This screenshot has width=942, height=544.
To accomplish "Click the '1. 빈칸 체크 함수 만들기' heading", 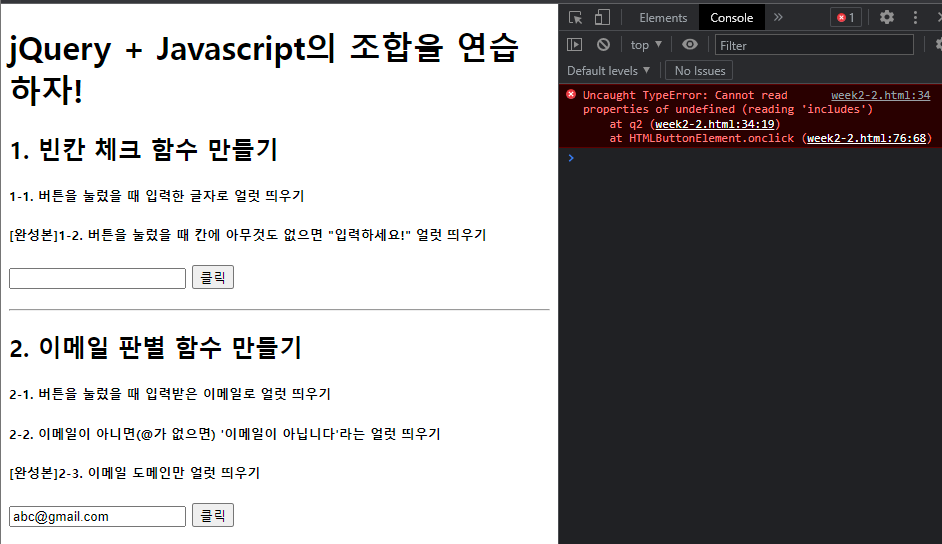I will pyautogui.click(x=143, y=150).
